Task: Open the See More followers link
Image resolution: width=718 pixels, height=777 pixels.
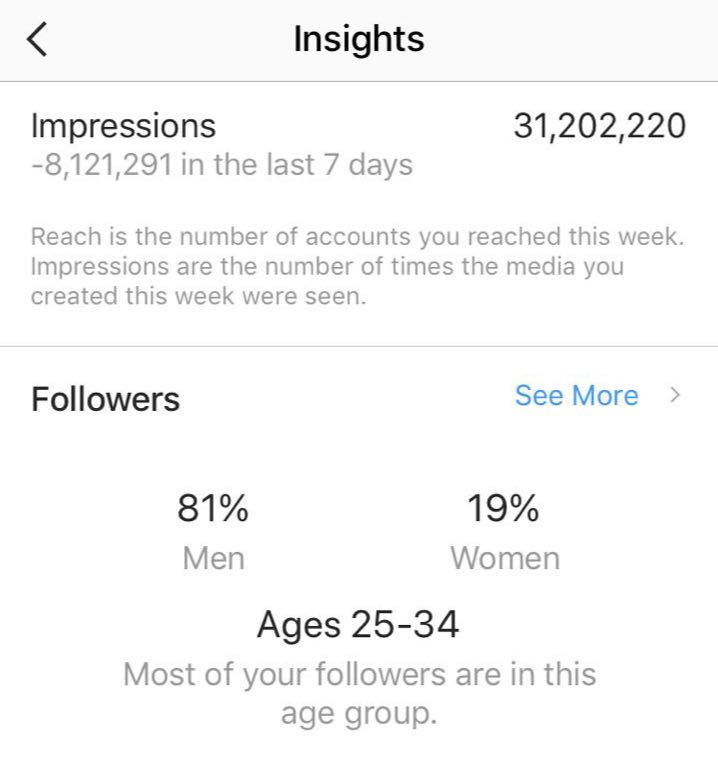Action: click(576, 396)
